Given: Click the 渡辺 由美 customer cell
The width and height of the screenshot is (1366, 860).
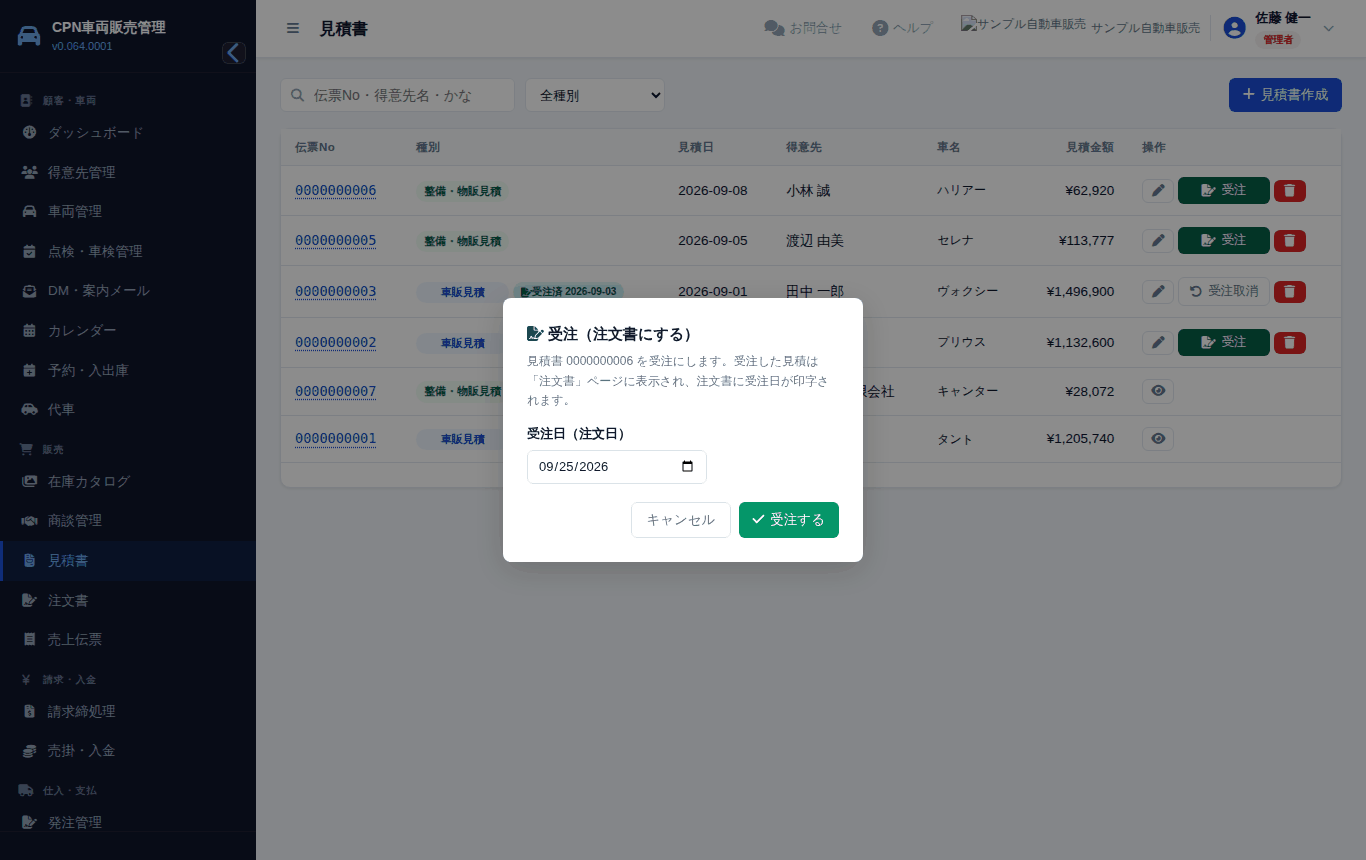Looking at the screenshot, I should [x=815, y=240].
